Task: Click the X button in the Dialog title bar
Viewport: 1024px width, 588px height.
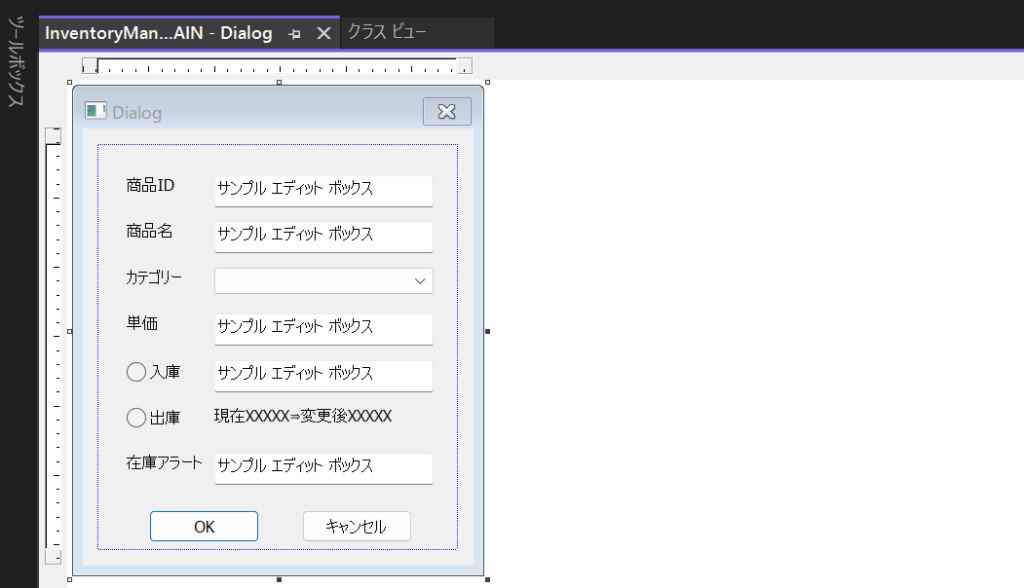Action: tap(447, 112)
